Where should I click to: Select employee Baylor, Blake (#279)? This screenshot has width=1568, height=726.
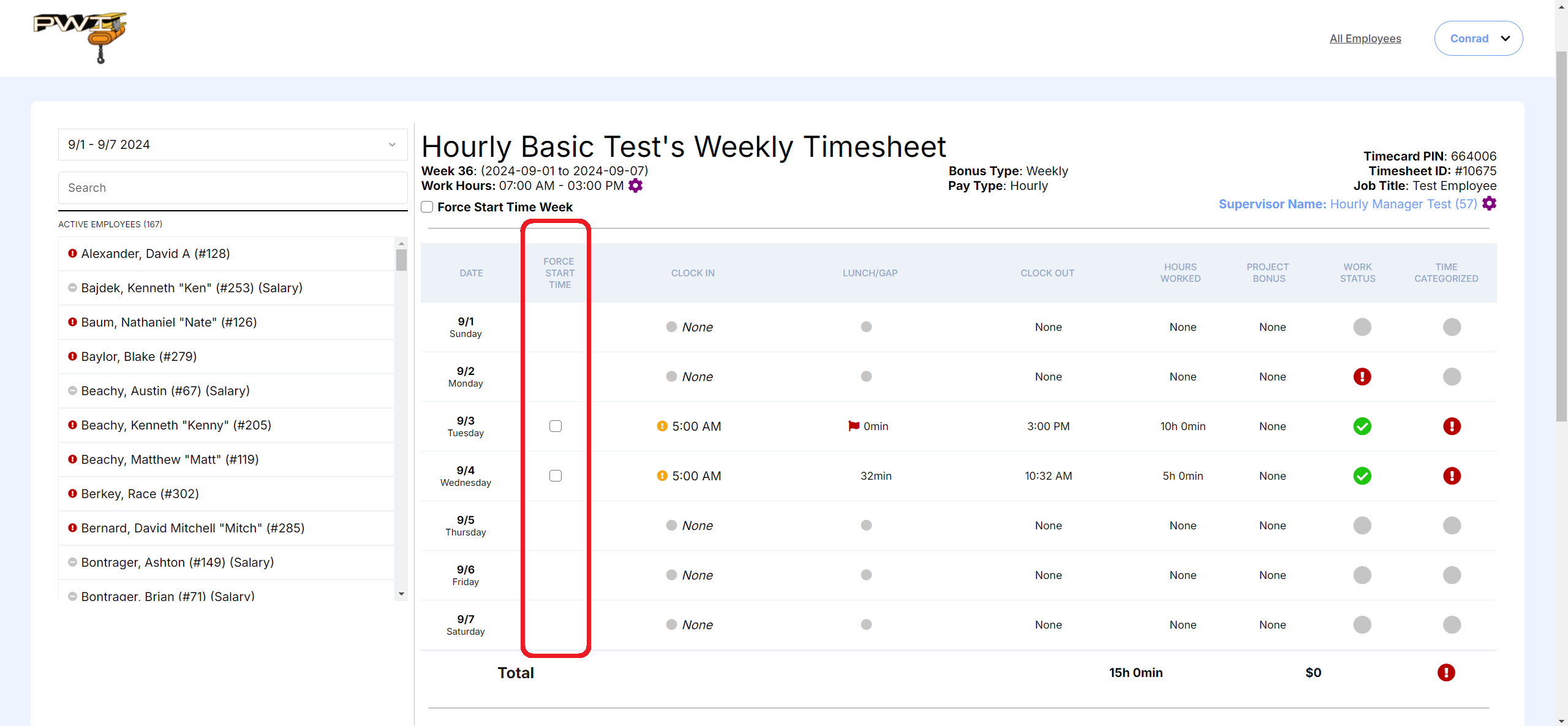[x=139, y=357]
